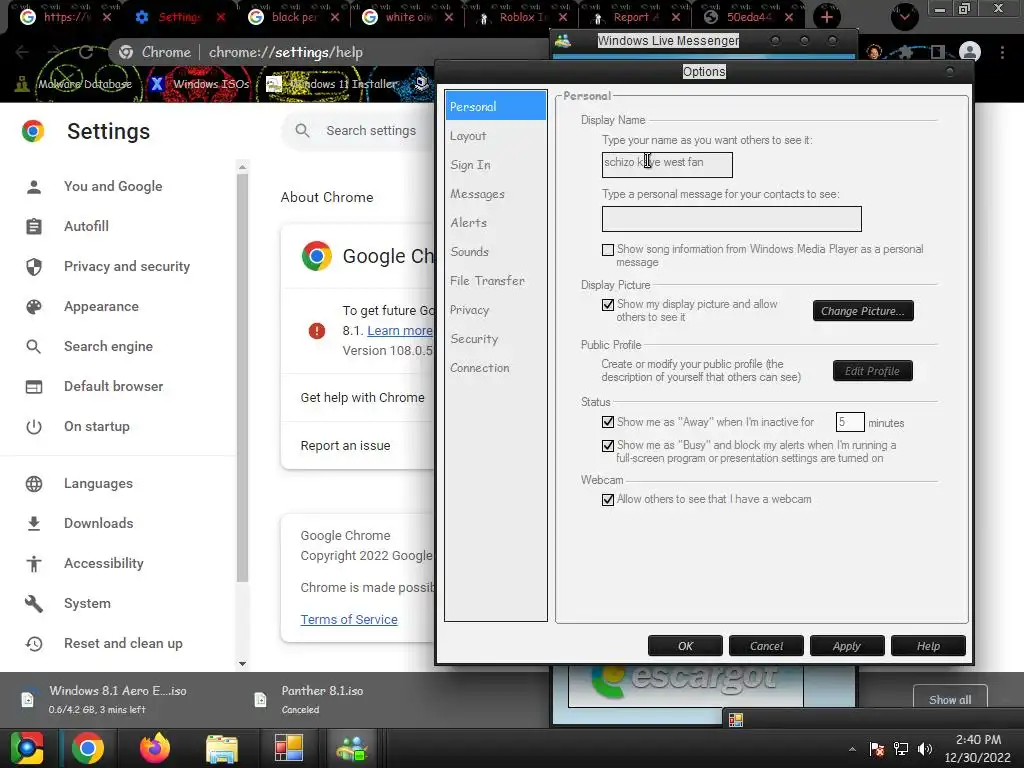Click Apply in the Options dialog

coord(847,646)
